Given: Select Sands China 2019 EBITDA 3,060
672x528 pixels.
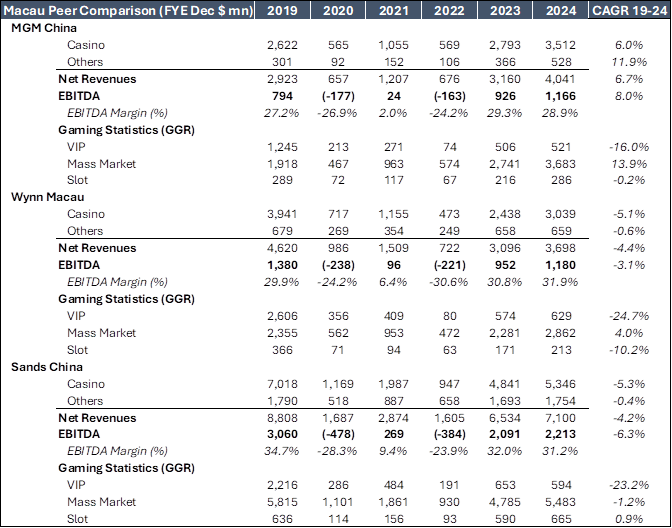Looking at the screenshot, I should 282,434.
